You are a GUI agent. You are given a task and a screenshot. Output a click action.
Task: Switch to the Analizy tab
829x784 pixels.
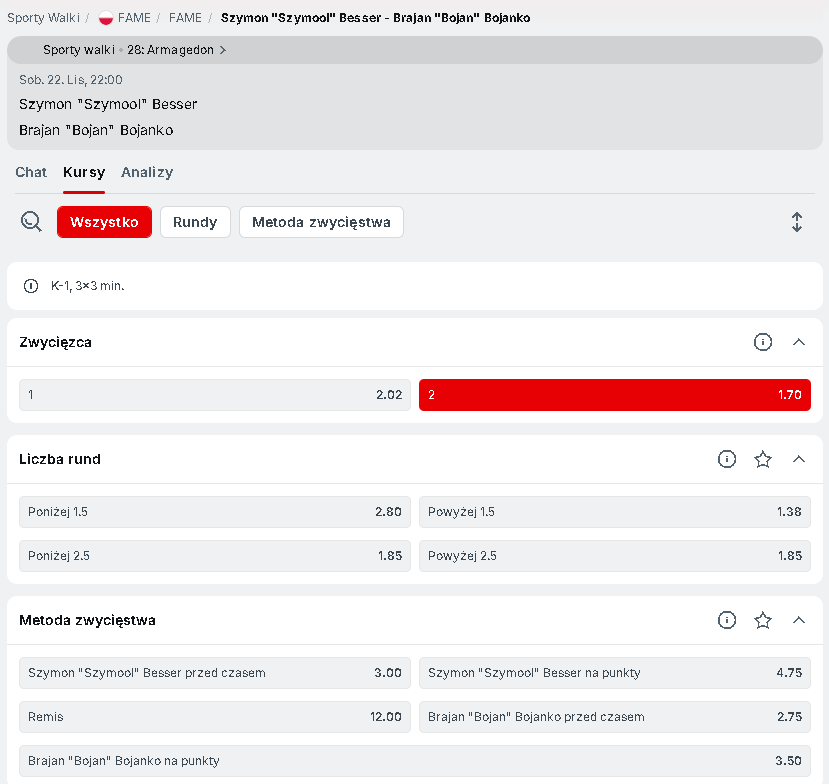click(147, 172)
